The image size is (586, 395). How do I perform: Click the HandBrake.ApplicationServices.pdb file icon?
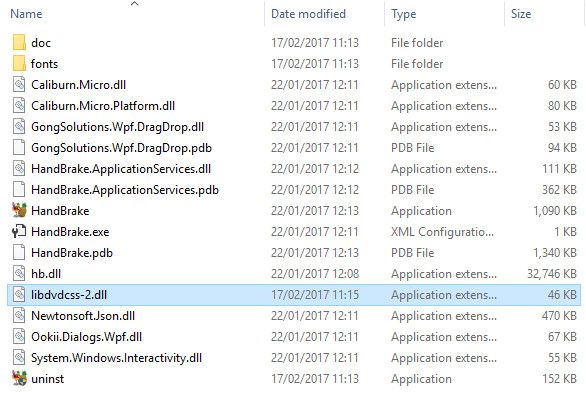coord(19,189)
